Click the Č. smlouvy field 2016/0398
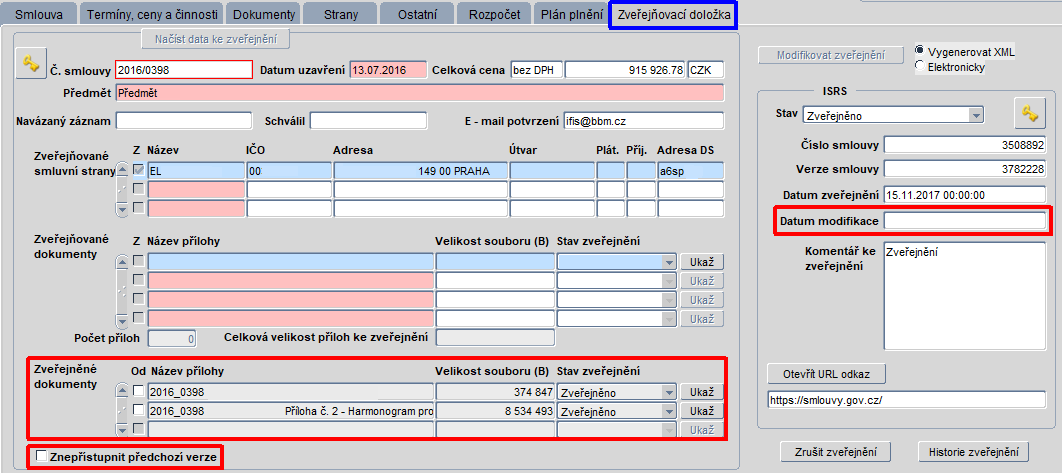The width and height of the screenshot is (1062, 473). coord(184,70)
